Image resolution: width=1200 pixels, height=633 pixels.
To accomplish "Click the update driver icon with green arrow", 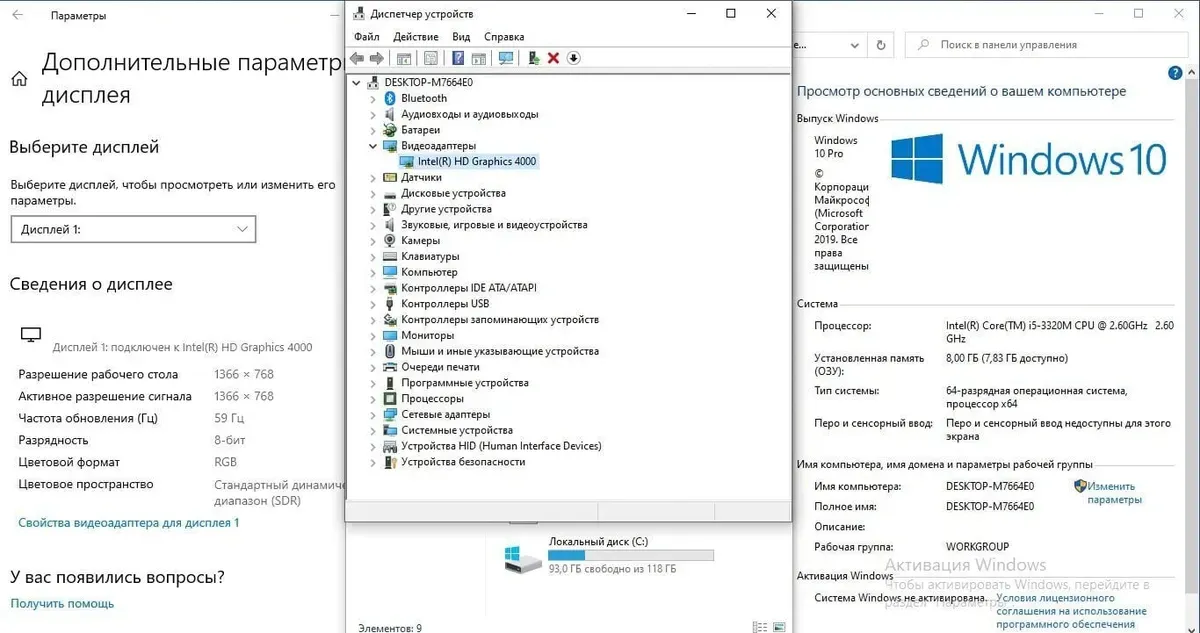I will coord(534,58).
